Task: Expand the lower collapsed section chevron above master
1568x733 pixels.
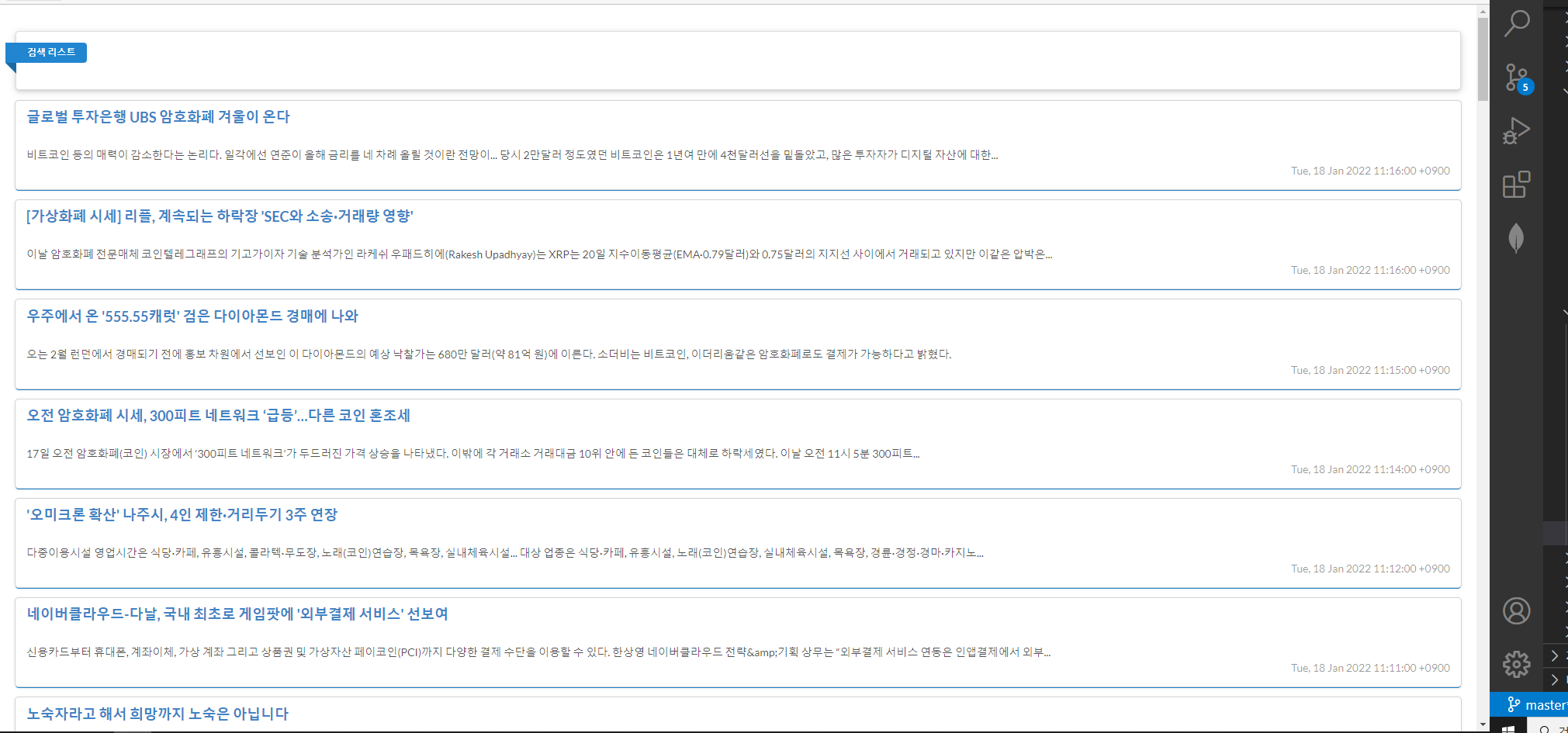Action: pos(1554,679)
